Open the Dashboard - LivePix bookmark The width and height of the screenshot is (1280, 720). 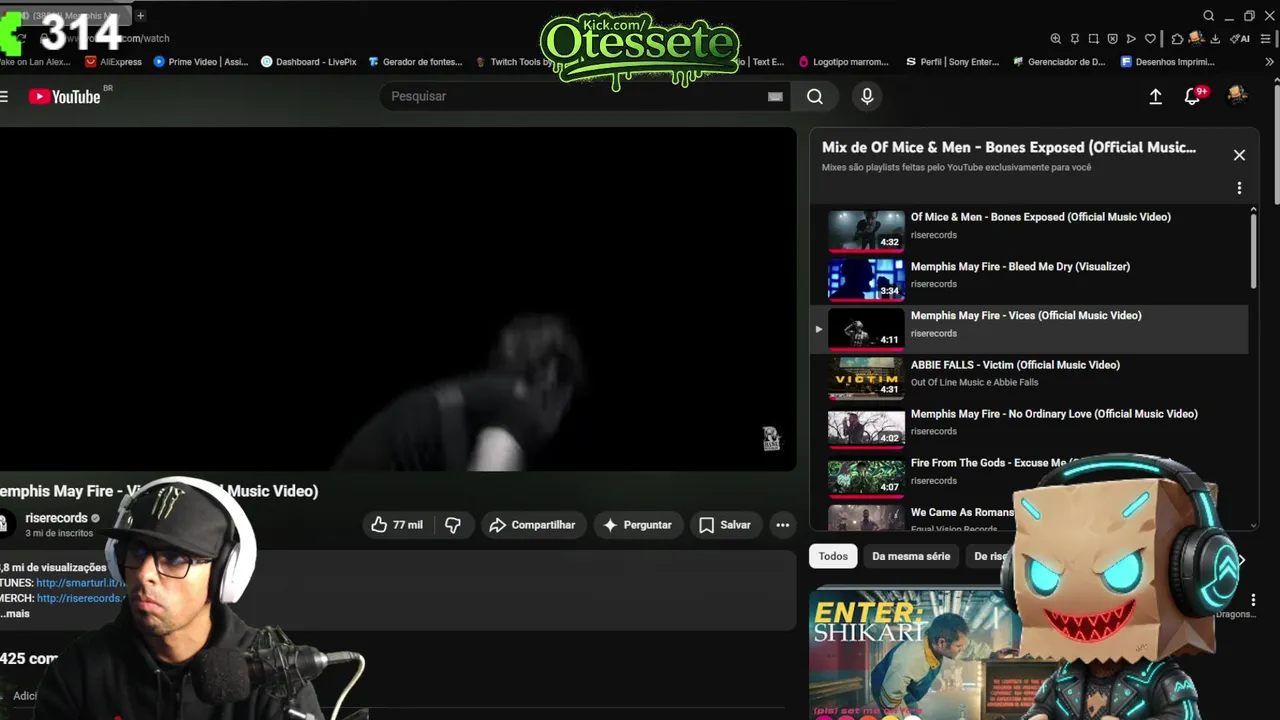[308, 62]
